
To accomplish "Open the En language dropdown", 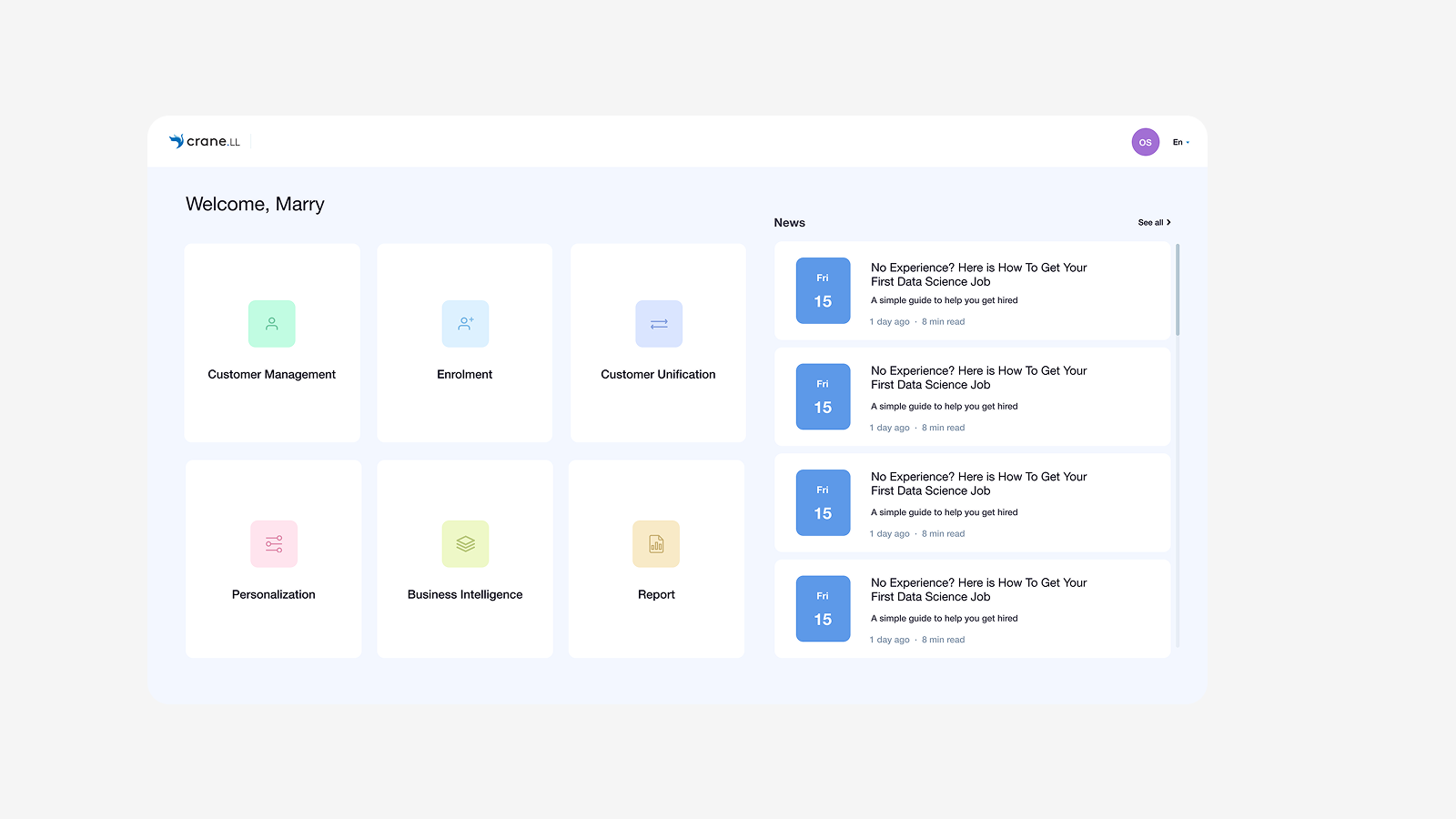I will pyautogui.click(x=1180, y=142).
